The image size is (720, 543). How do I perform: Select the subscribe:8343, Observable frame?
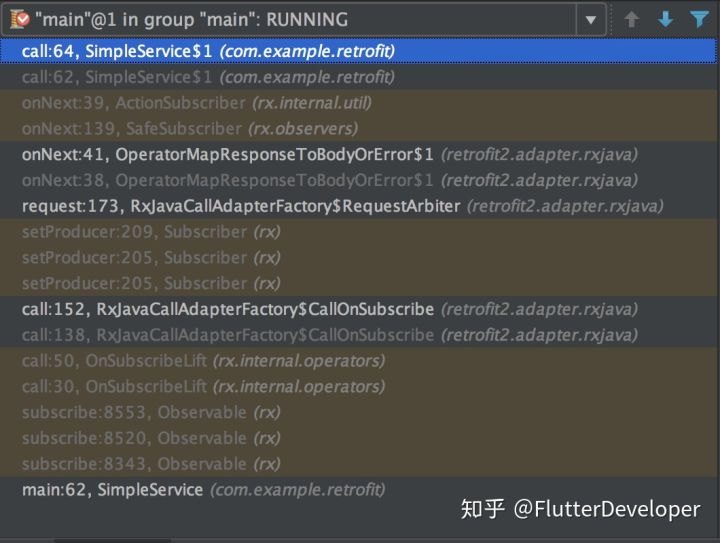[x=150, y=464]
